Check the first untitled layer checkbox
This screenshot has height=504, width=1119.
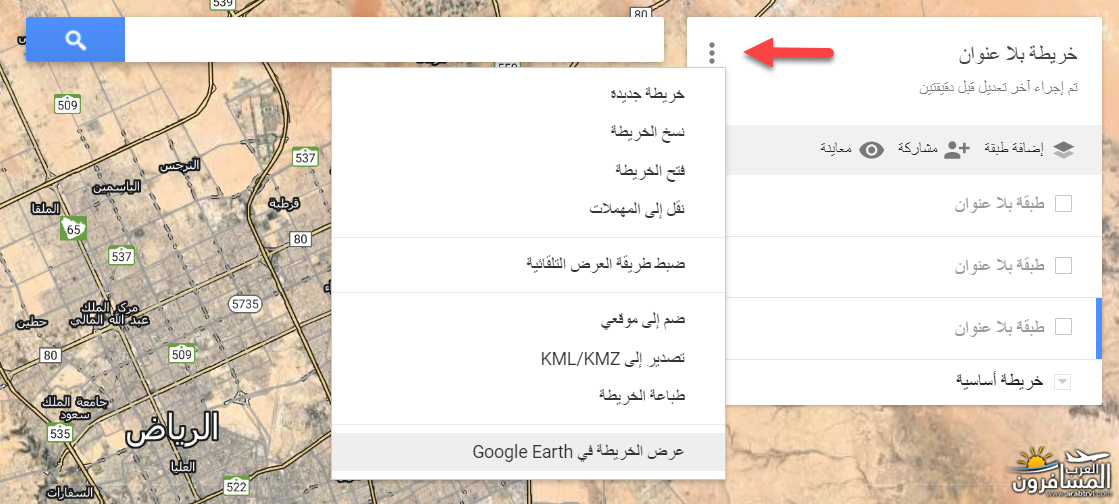pyautogui.click(x=1064, y=204)
